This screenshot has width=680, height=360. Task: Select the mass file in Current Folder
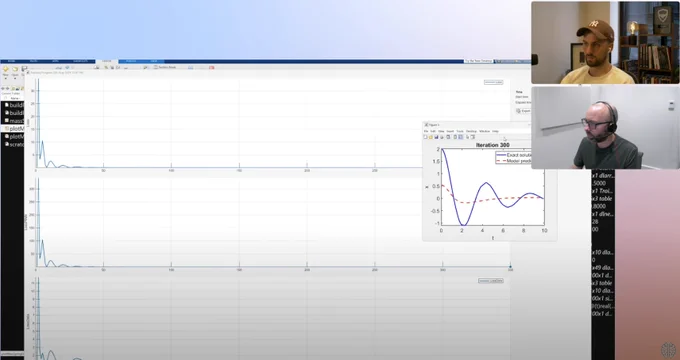13,121
